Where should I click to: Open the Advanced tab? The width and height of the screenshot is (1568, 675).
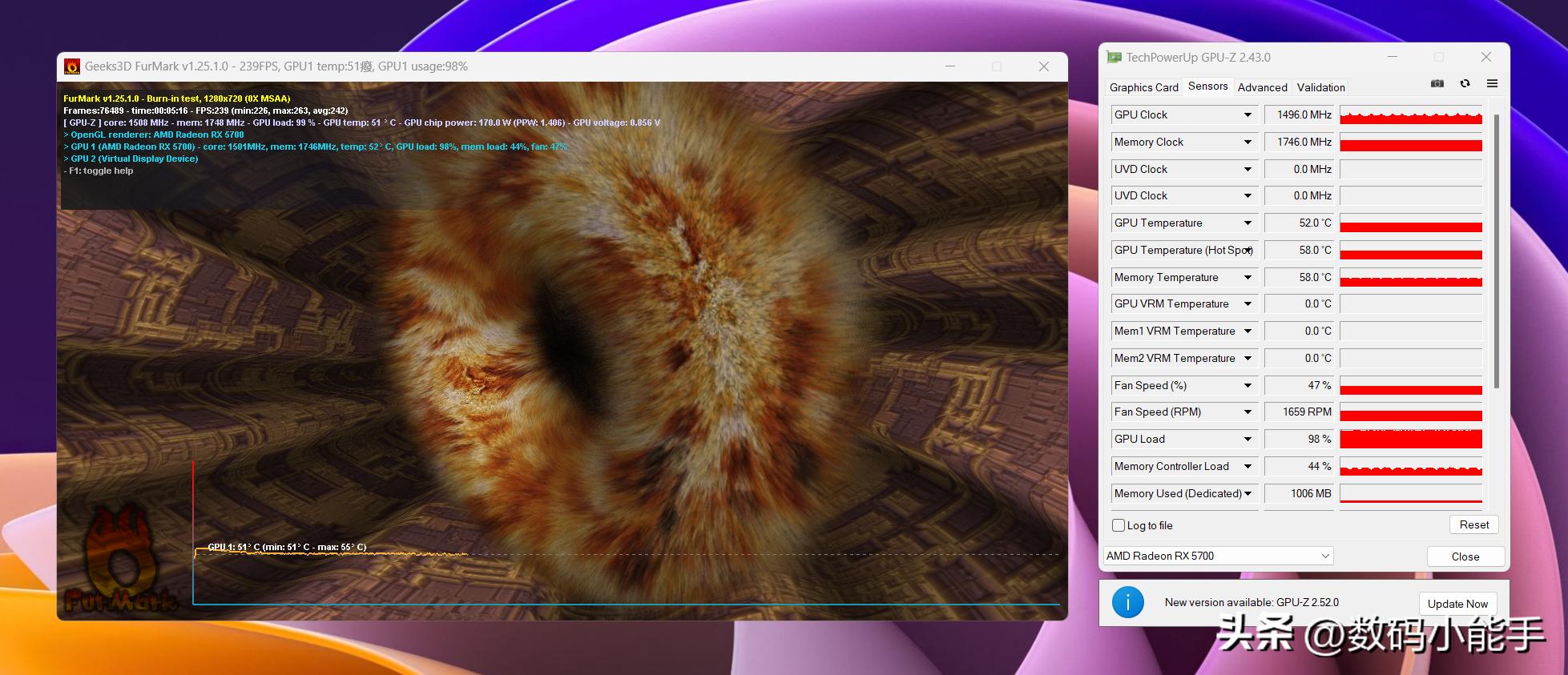1262,87
